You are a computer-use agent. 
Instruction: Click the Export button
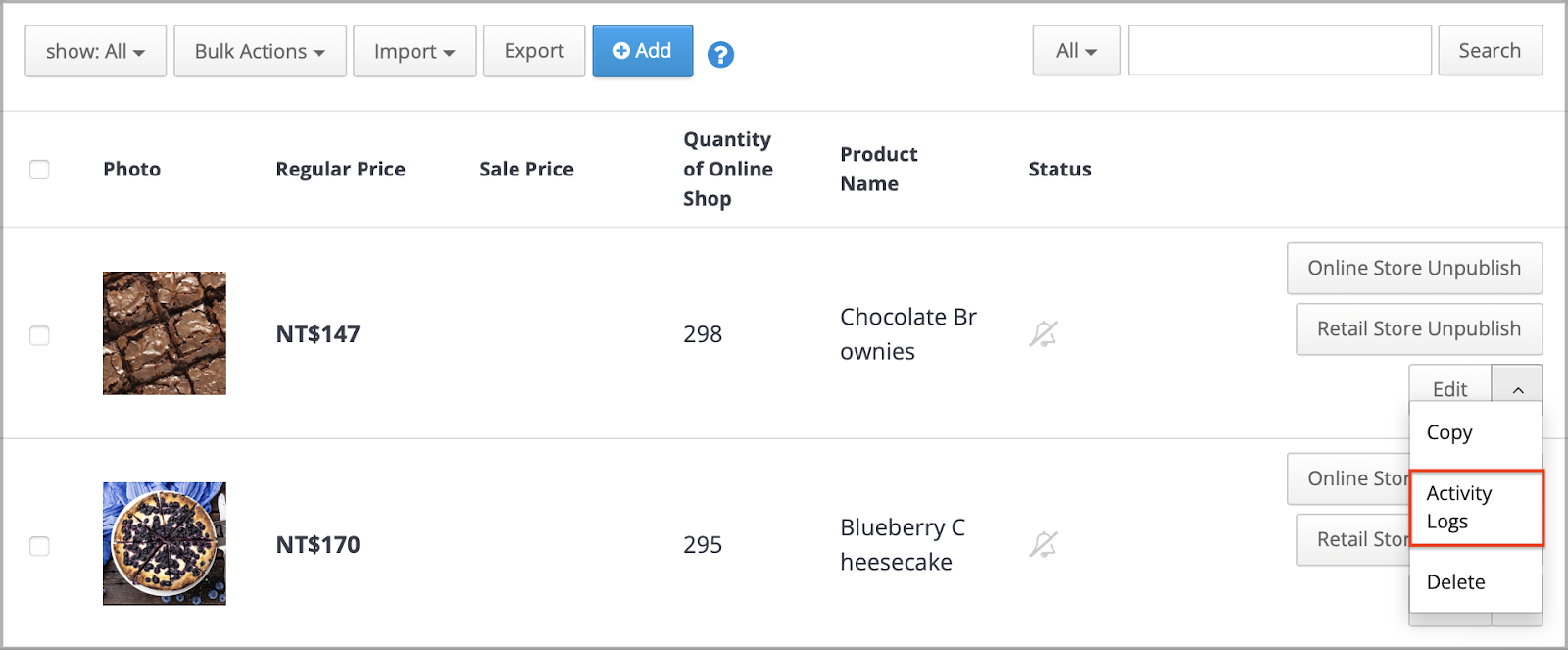point(534,51)
